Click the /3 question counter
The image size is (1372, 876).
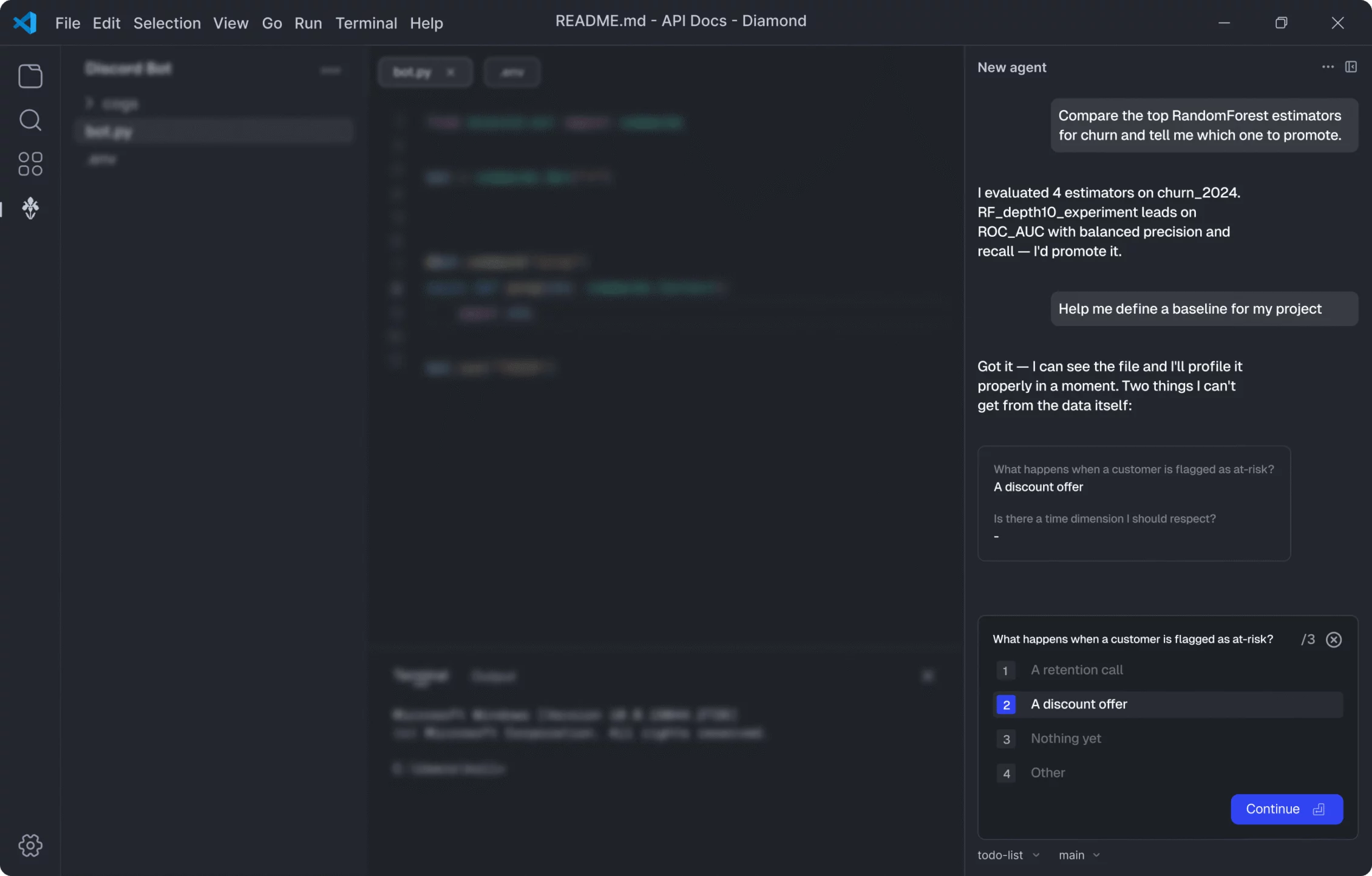pyautogui.click(x=1308, y=639)
